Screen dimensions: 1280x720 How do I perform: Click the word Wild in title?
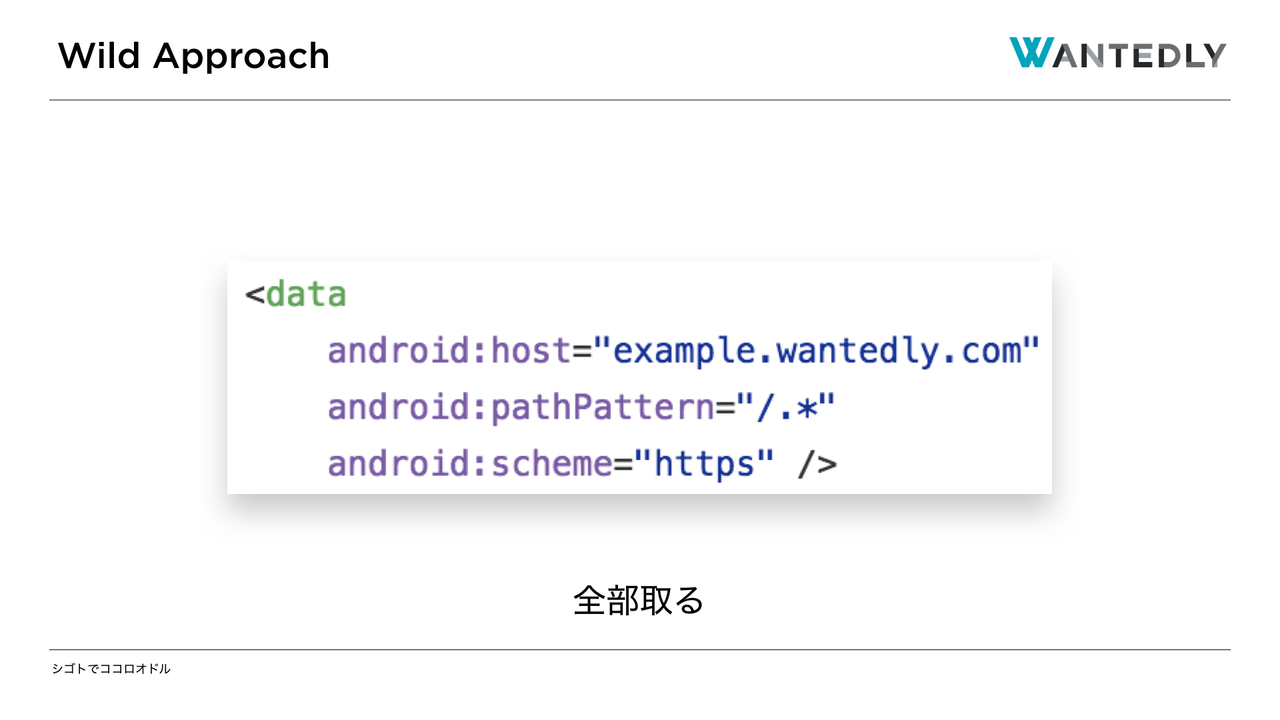(x=98, y=56)
